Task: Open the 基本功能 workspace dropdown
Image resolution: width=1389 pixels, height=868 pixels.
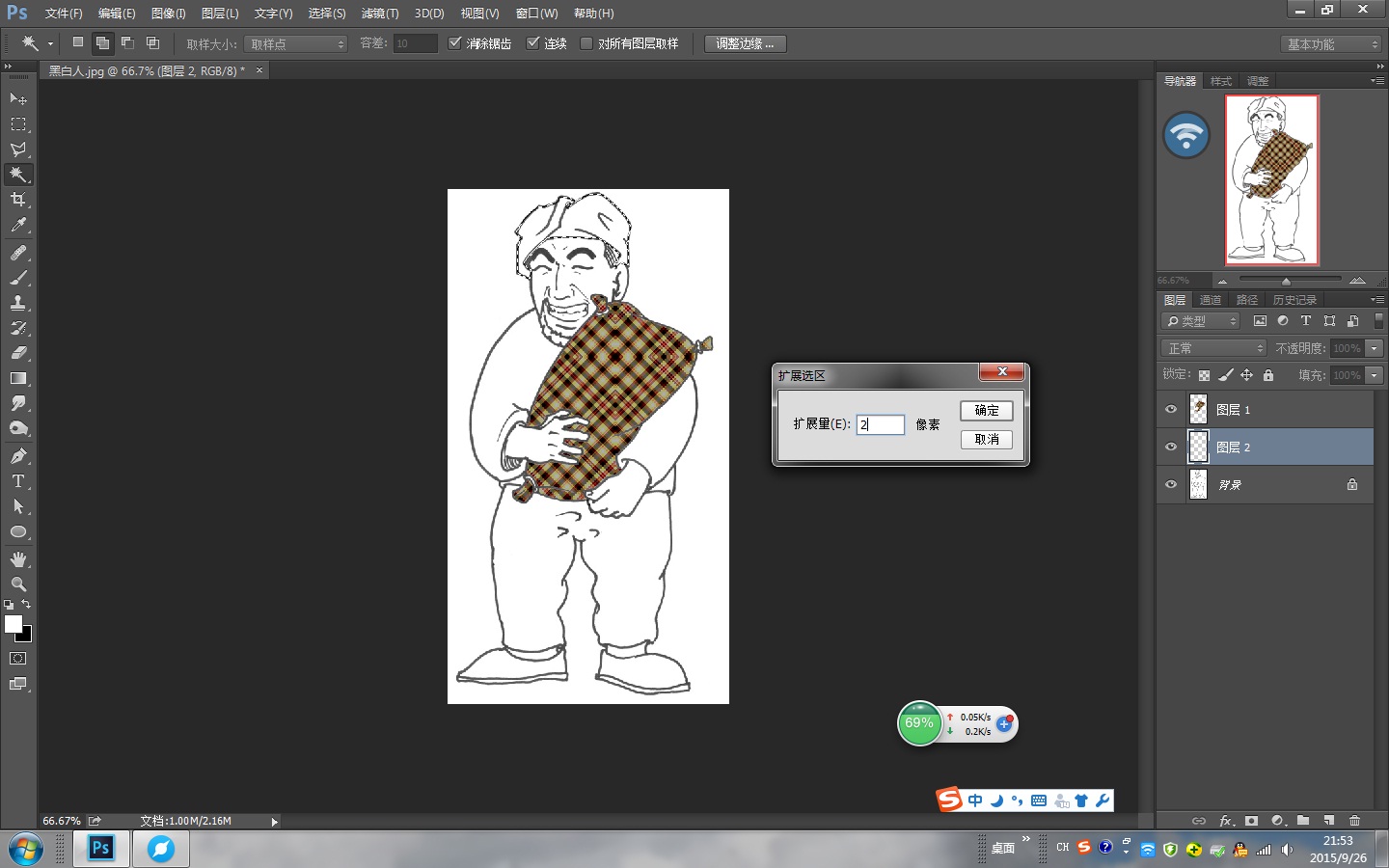Action: 1332,44
